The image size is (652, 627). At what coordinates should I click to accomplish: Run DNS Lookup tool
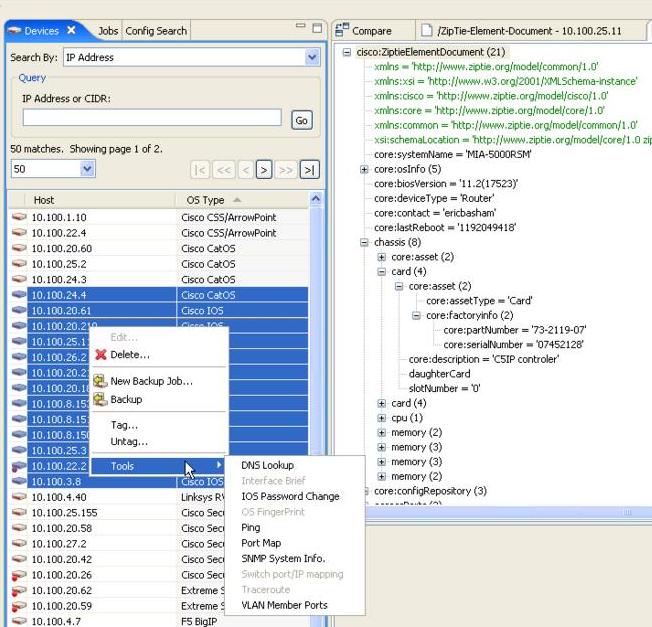[x=294, y=465]
